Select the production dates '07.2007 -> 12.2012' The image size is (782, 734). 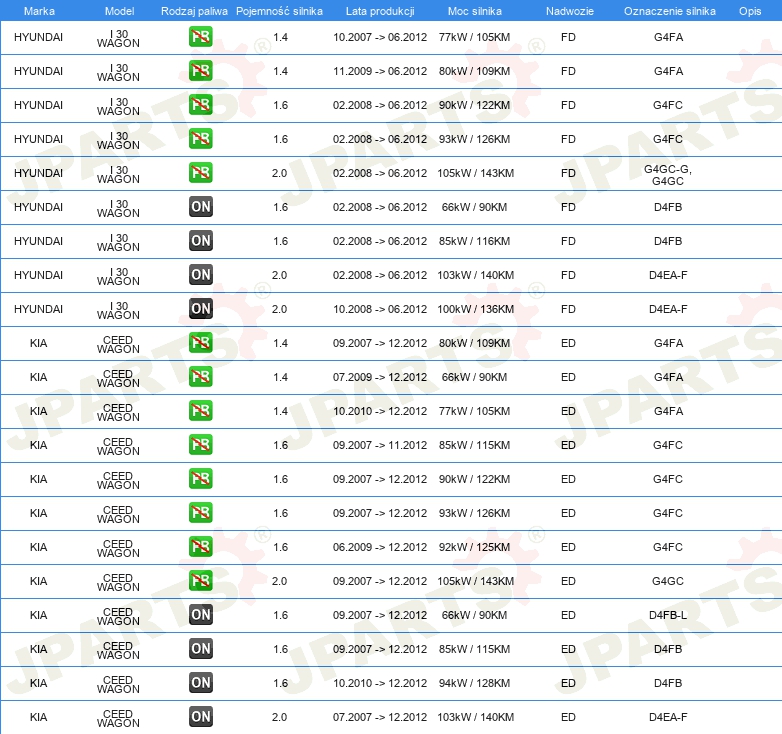(380, 717)
